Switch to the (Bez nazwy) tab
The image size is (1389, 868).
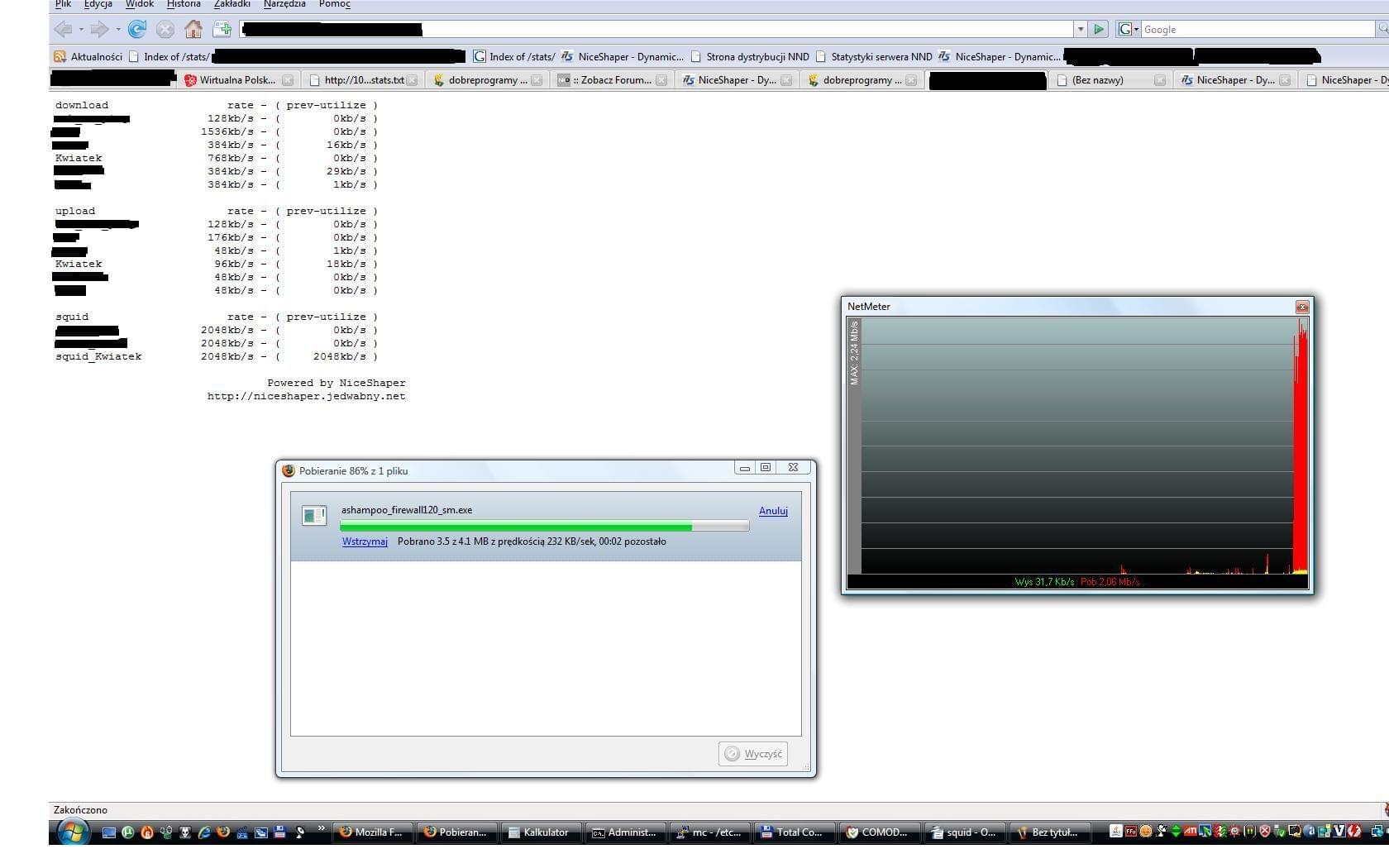pos(1110,80)
